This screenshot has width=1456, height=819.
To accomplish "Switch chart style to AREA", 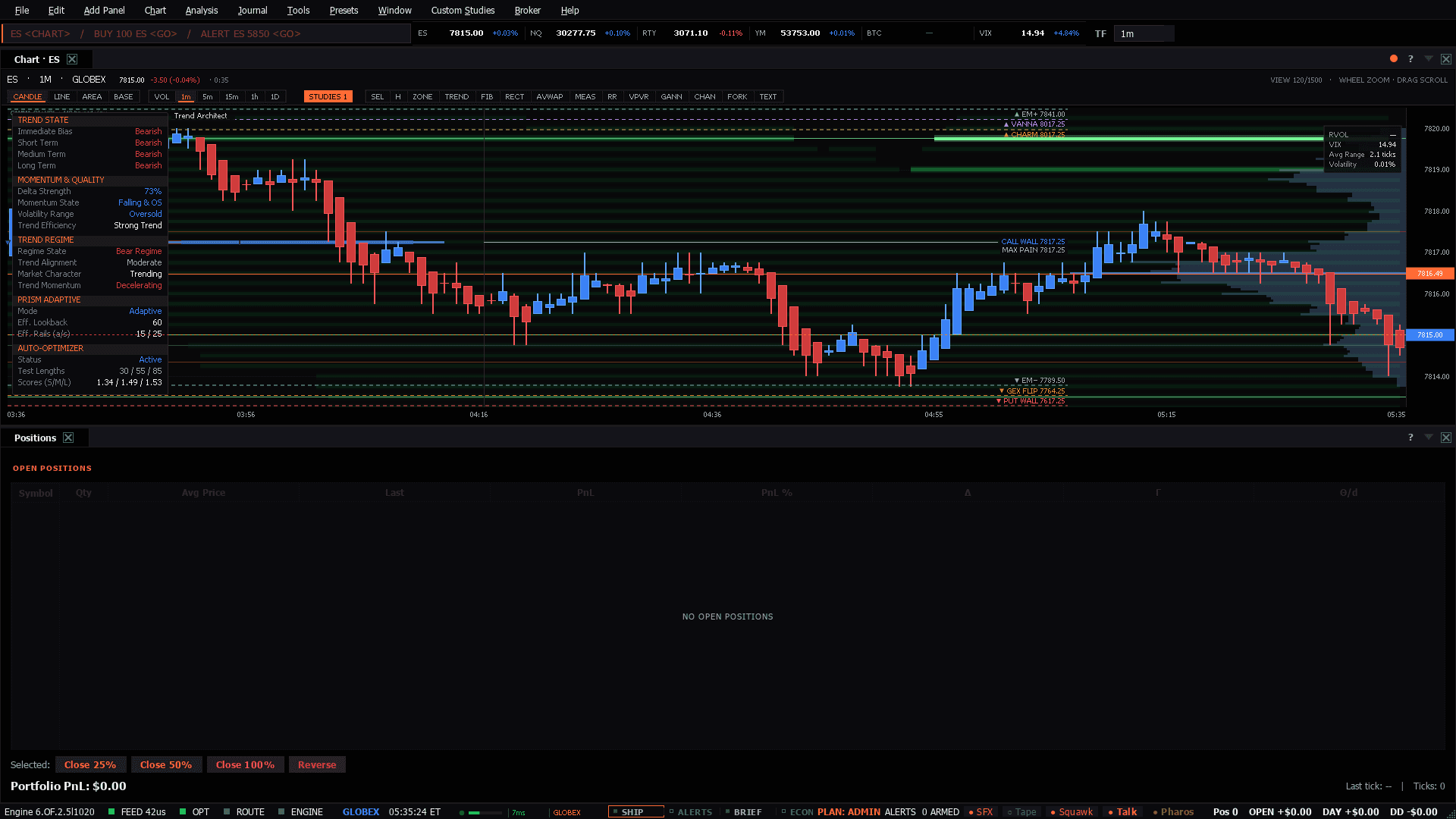I will coord(92,96).
